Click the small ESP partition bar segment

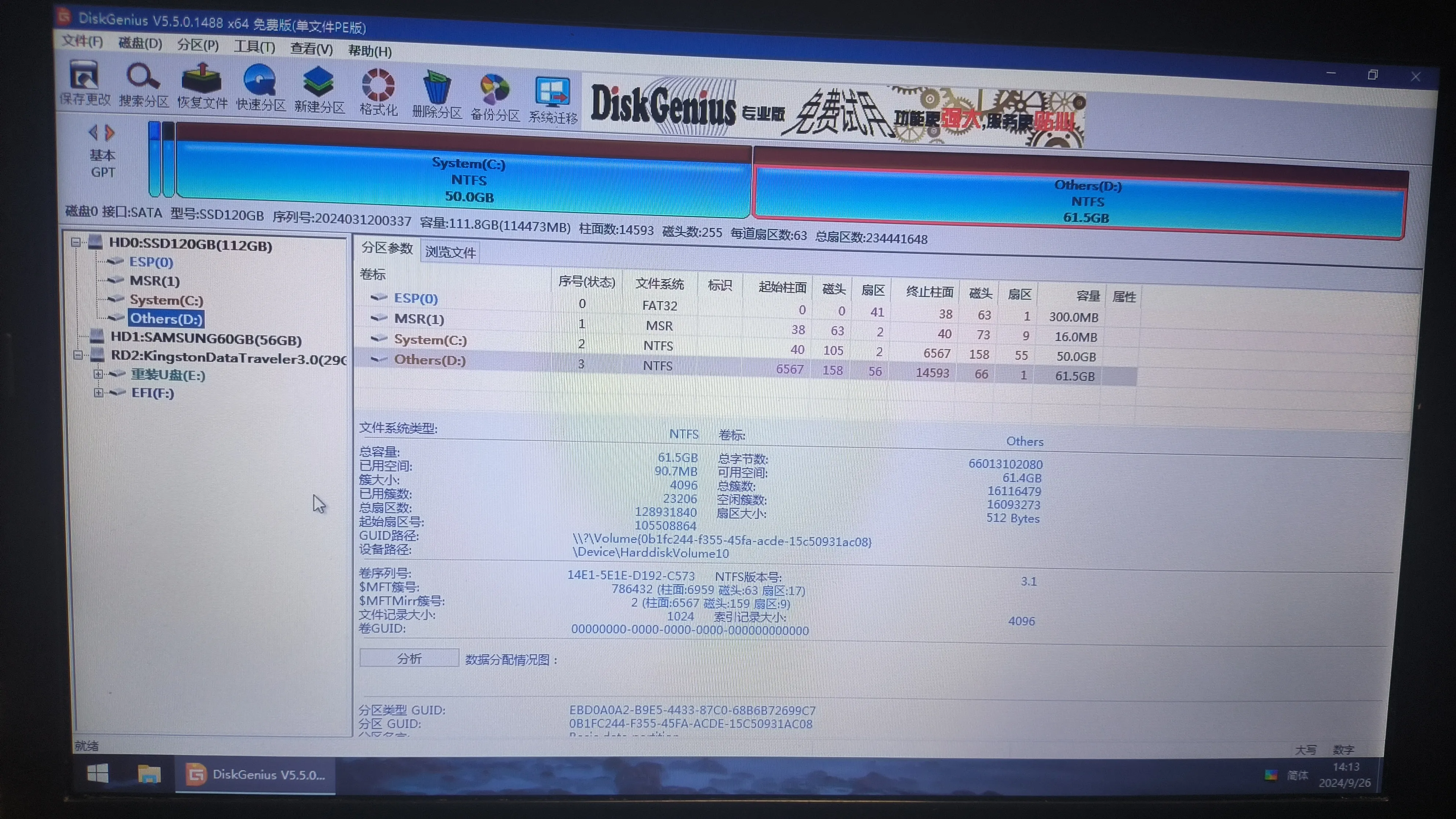(x=154, y=159)
